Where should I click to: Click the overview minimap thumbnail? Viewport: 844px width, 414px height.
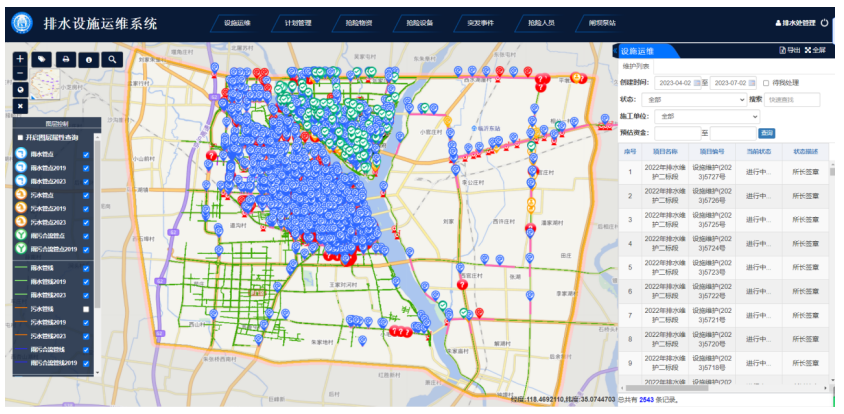(x=45, y=85)
